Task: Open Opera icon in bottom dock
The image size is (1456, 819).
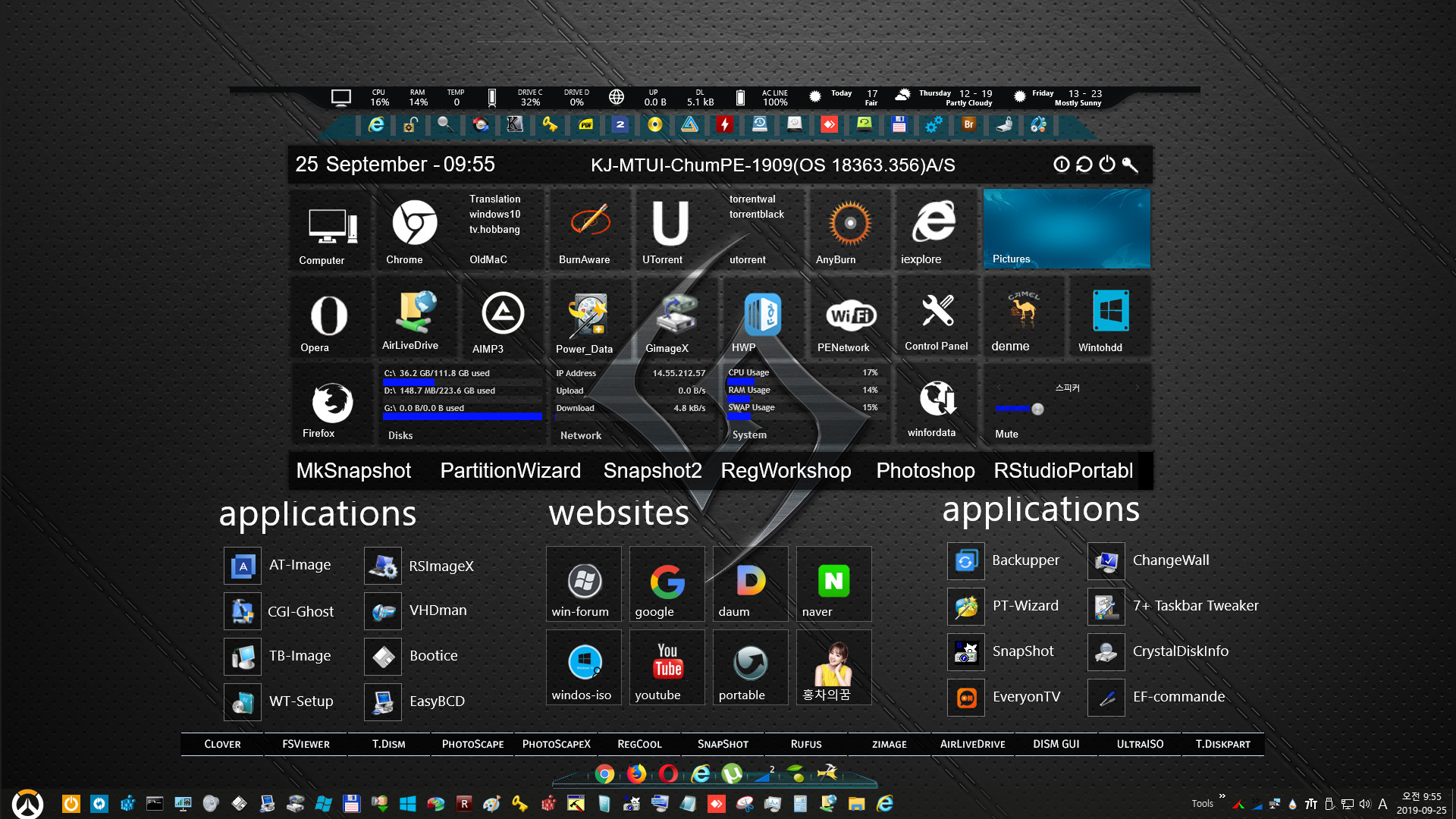Action: click(668, 773)
